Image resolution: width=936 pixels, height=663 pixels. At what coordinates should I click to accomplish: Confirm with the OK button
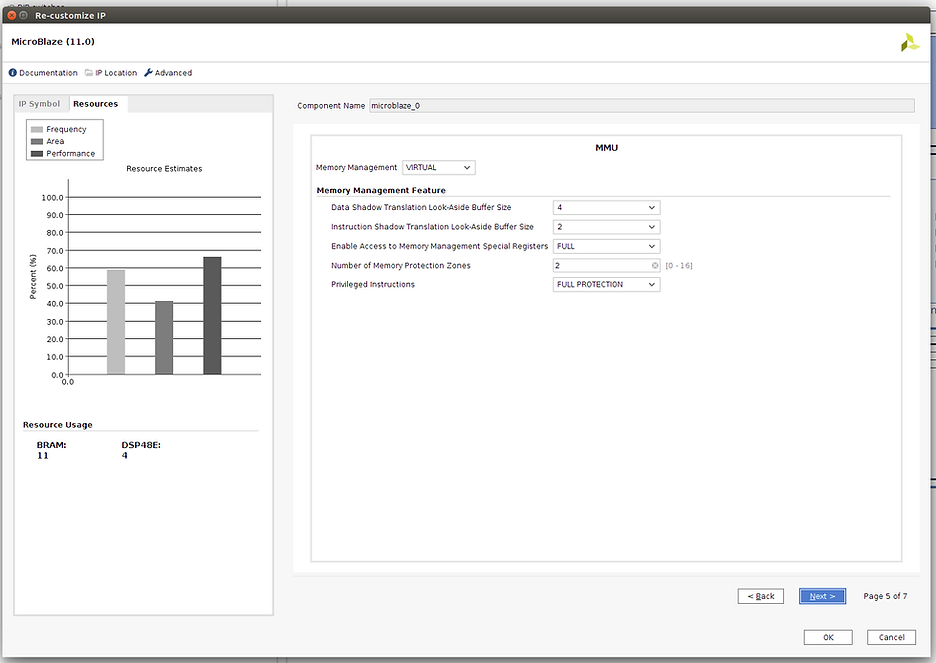[x=828, y=637]
